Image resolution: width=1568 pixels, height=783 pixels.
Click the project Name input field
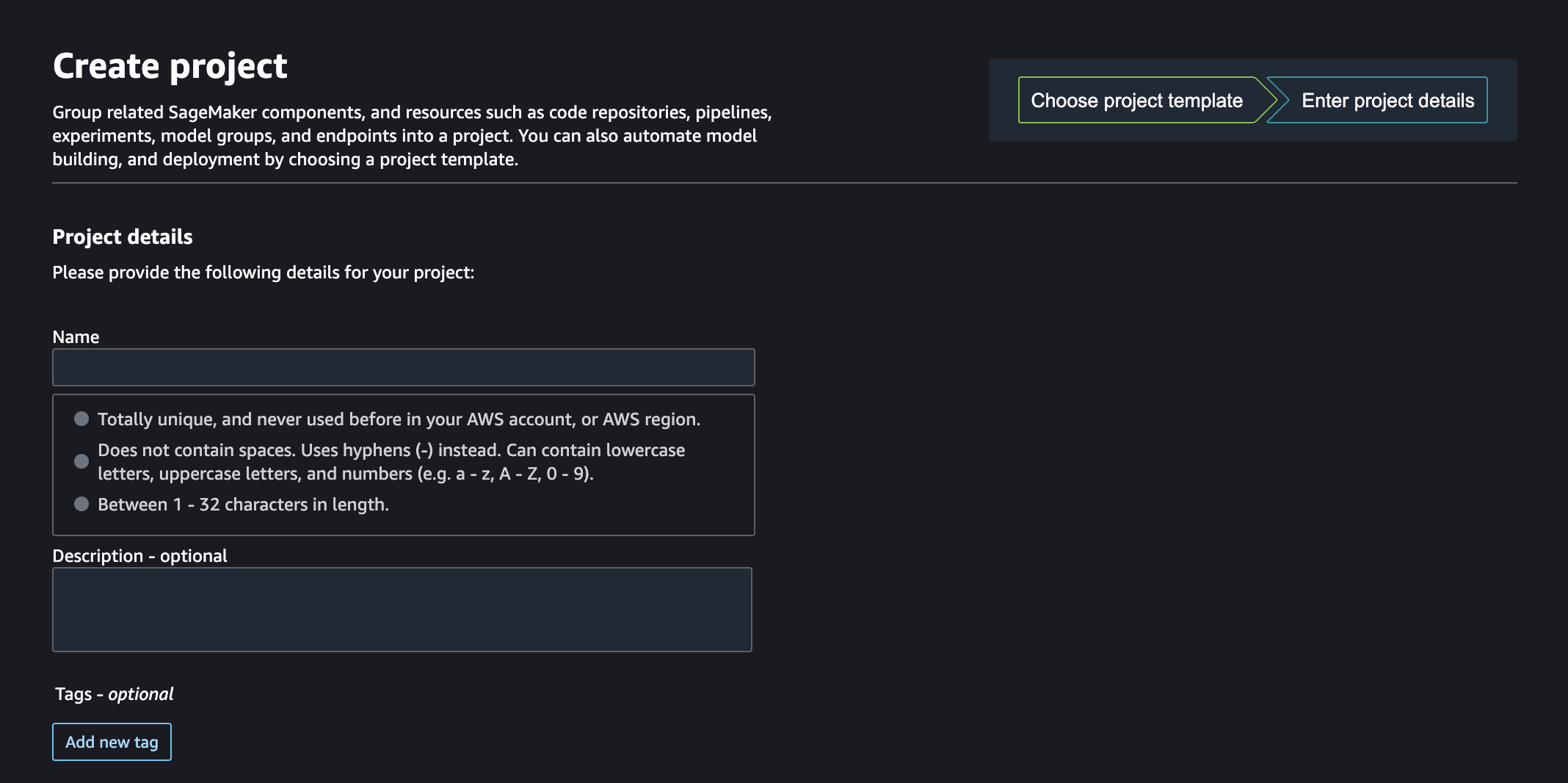tap(403, 367)
